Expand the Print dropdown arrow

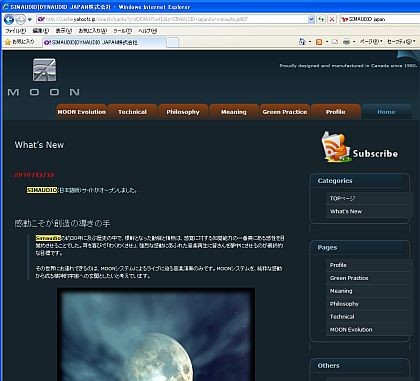click(x=354, y=42)
